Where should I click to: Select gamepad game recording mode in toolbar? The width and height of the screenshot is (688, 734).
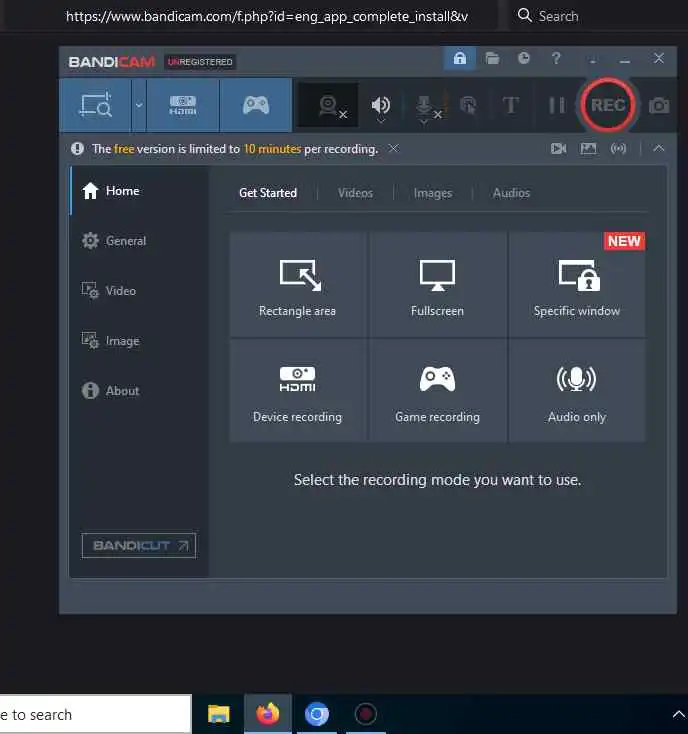[256, 105]
